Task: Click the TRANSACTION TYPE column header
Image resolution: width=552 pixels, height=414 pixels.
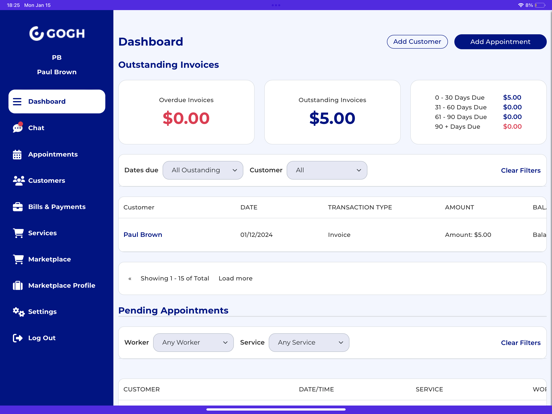Action: click(360, 207)
